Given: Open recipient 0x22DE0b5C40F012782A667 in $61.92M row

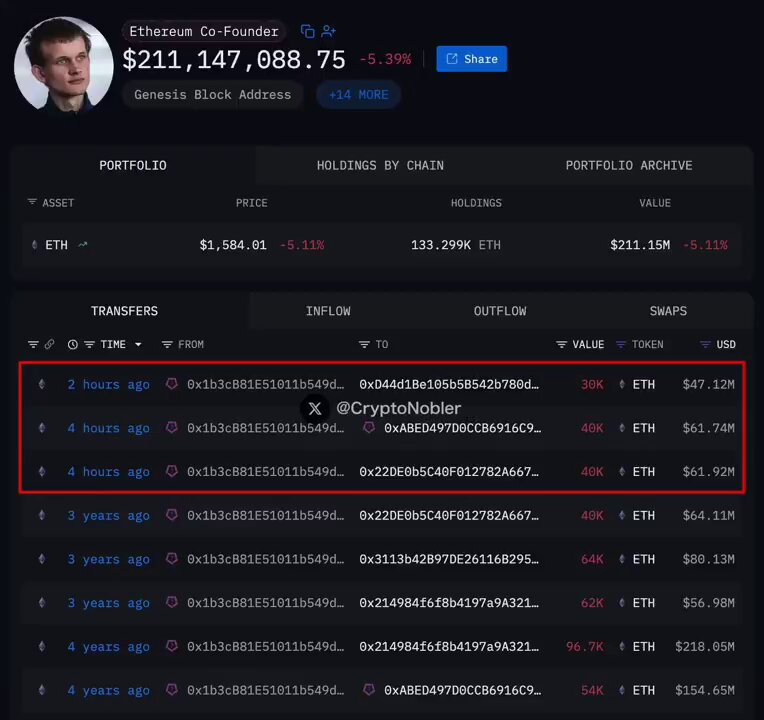Looking at the screenshot, I should click(x=449, y=472).
